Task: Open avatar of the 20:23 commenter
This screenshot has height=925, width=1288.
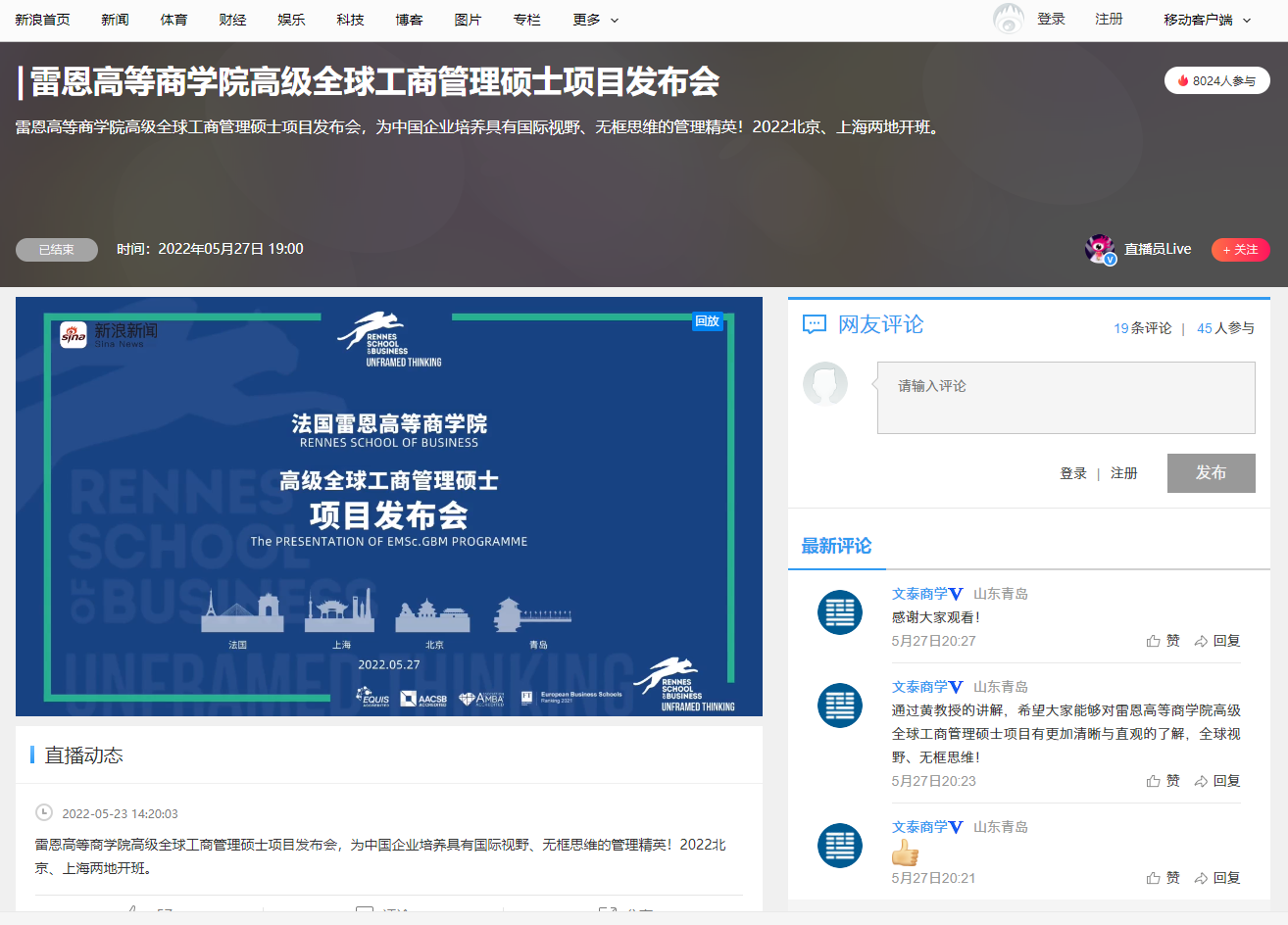Action: pos(840,706)
